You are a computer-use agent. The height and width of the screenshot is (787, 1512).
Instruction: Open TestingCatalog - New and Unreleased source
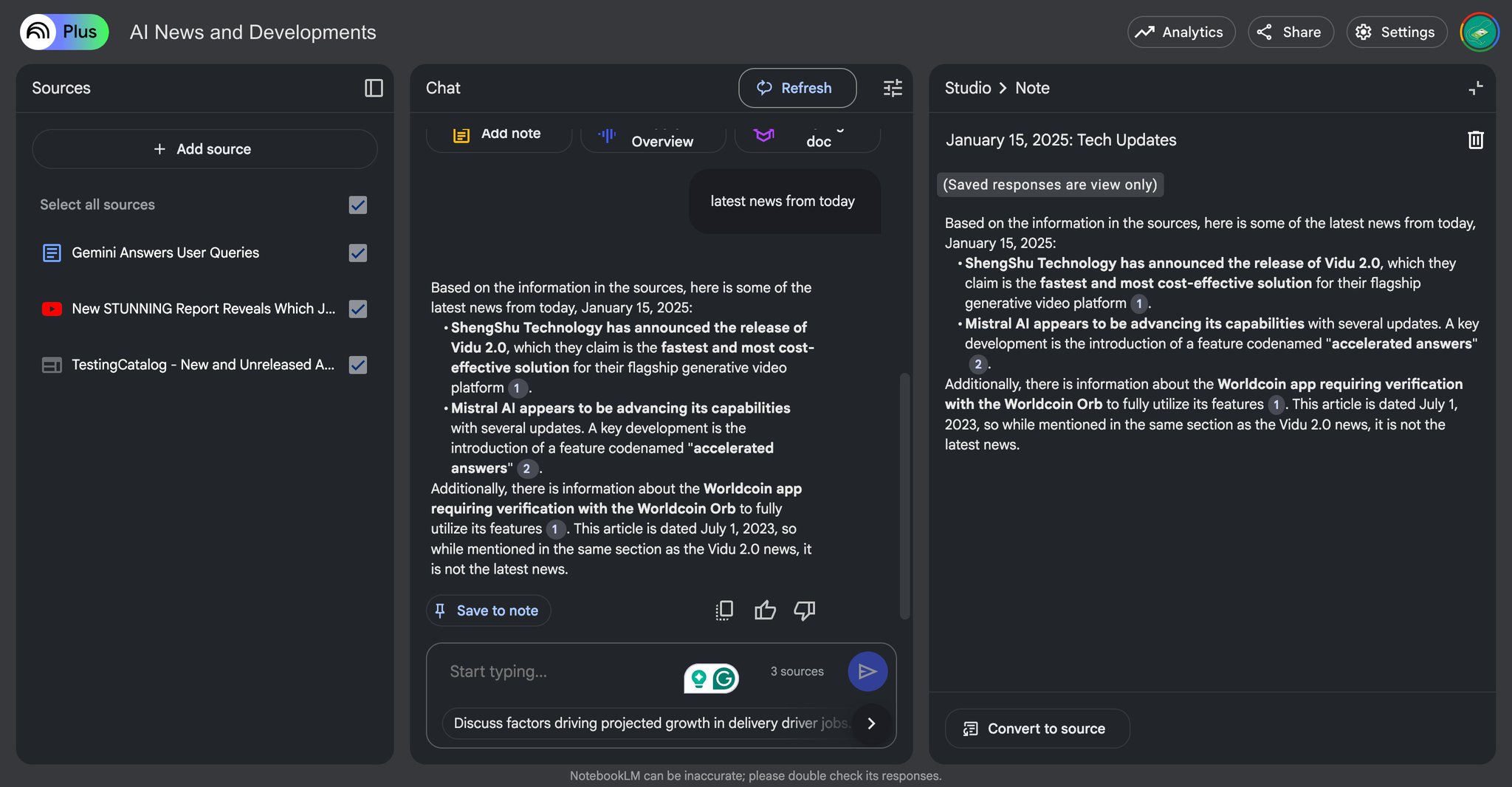pyautogui.click(x=203, y=365)
